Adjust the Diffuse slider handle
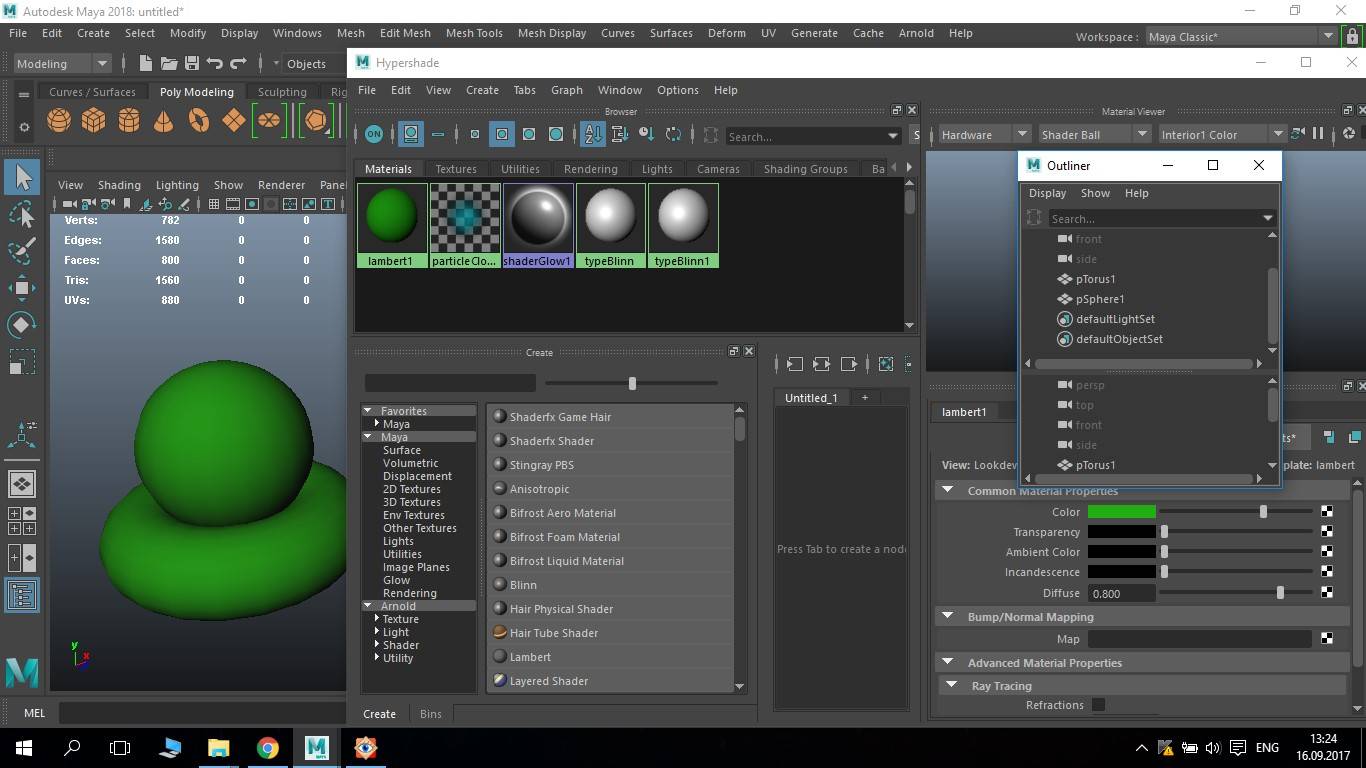 (1280, 593)
